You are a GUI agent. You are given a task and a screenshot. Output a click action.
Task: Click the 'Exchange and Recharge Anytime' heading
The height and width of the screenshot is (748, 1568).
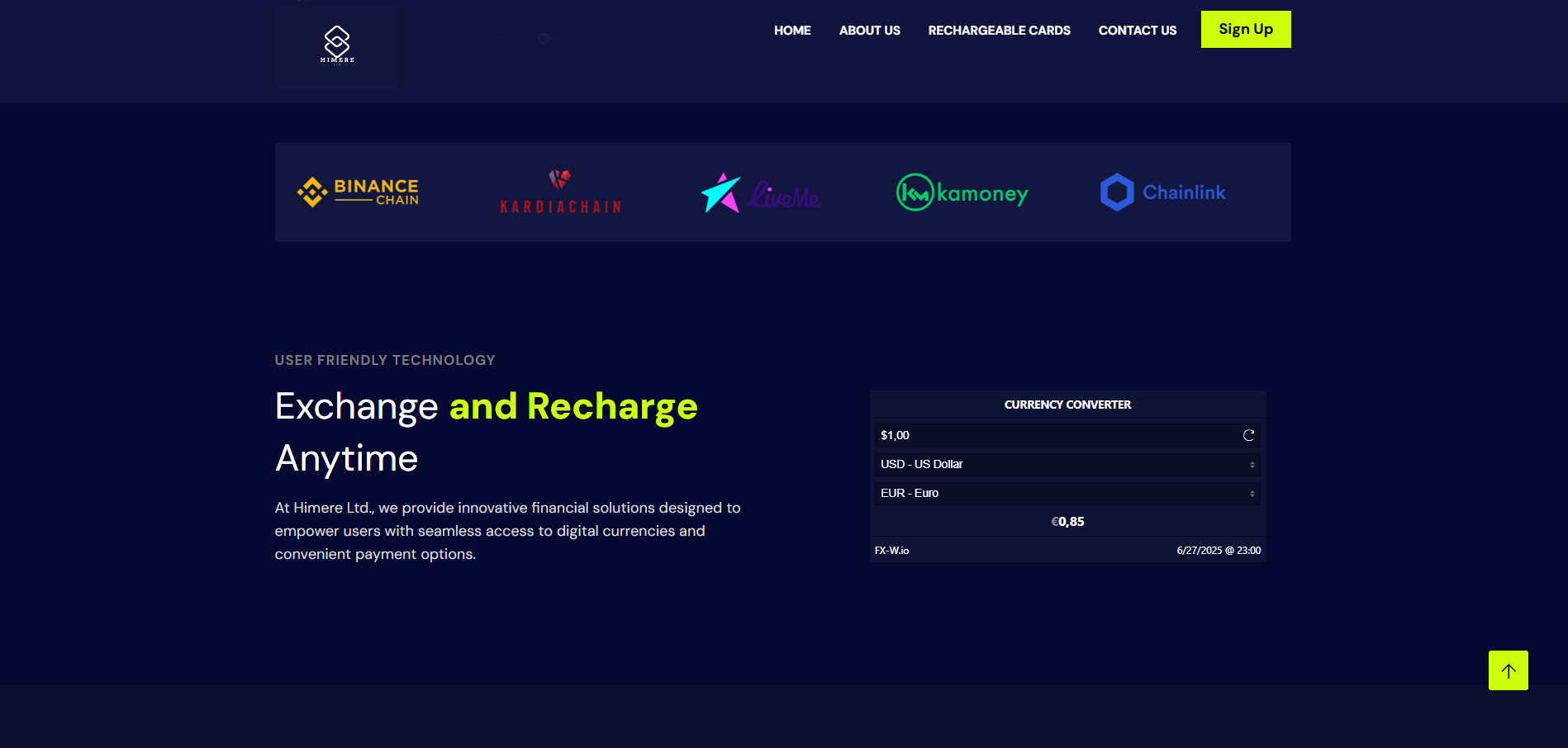point(487,432)
